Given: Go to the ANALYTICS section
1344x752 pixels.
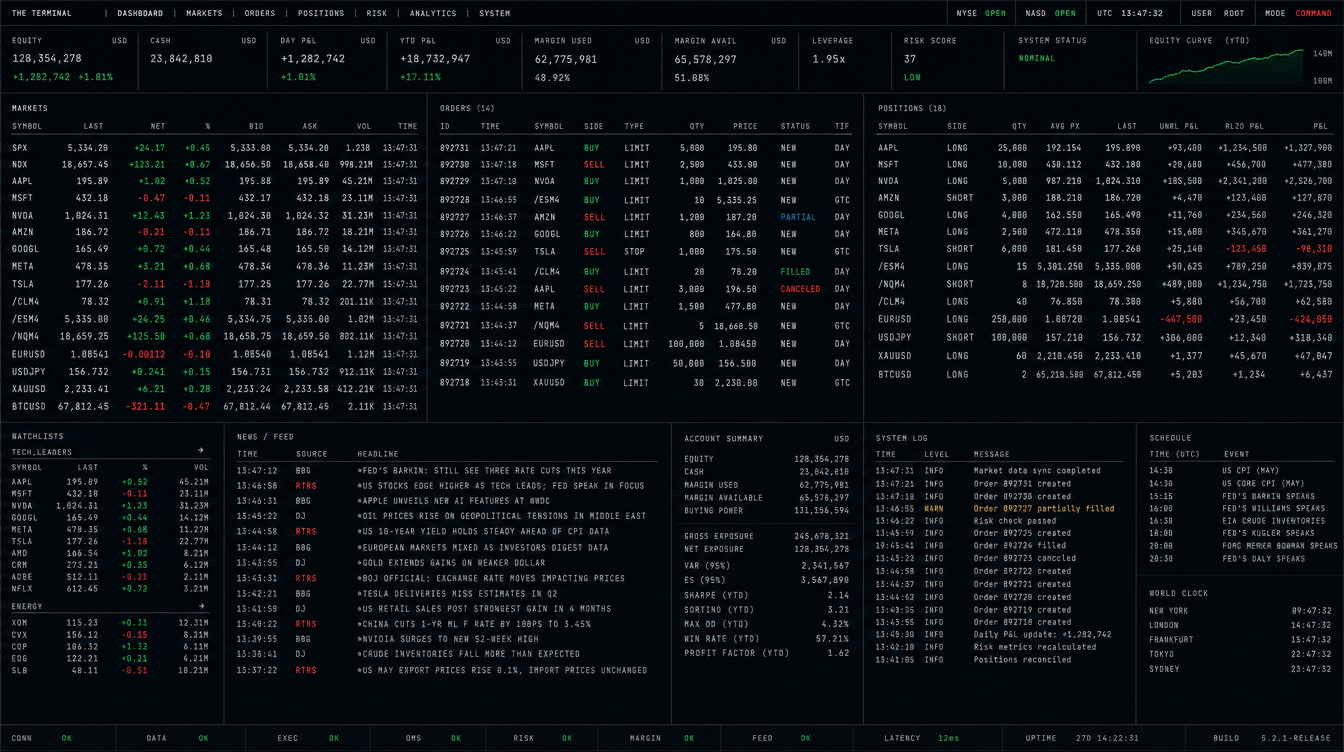Looking at the screenshot, I should [x=433, y=13].
